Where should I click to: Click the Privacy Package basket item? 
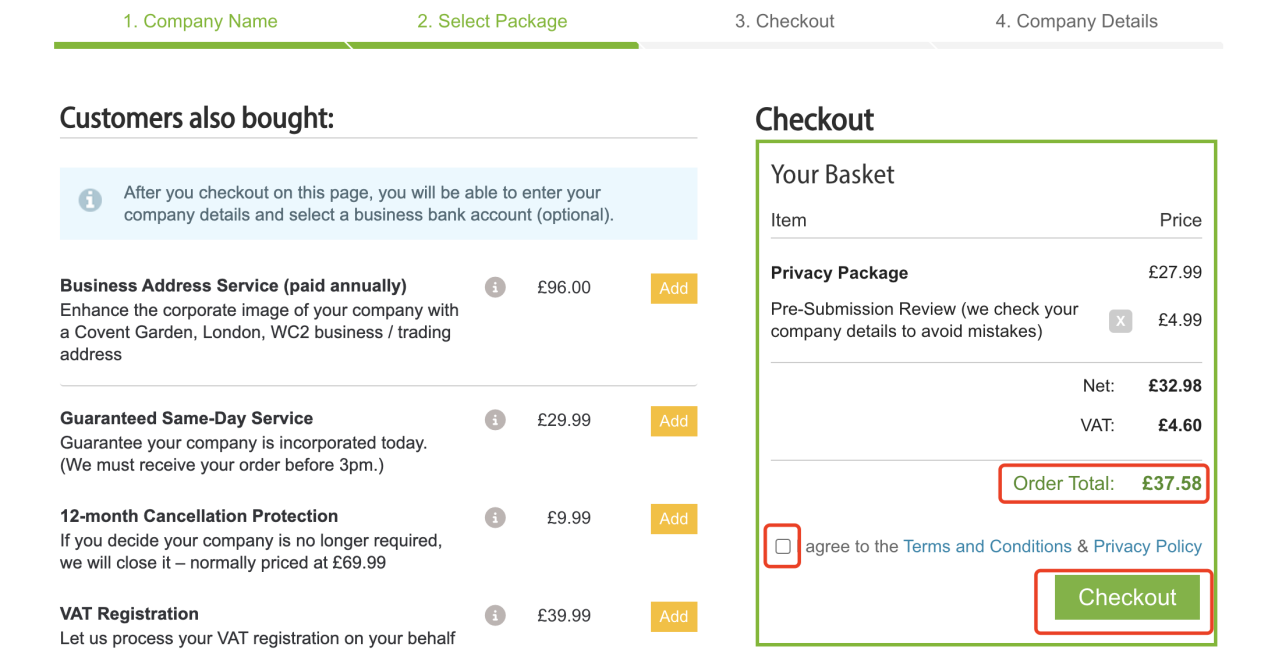pyautogui.click(x=839, y=273)
